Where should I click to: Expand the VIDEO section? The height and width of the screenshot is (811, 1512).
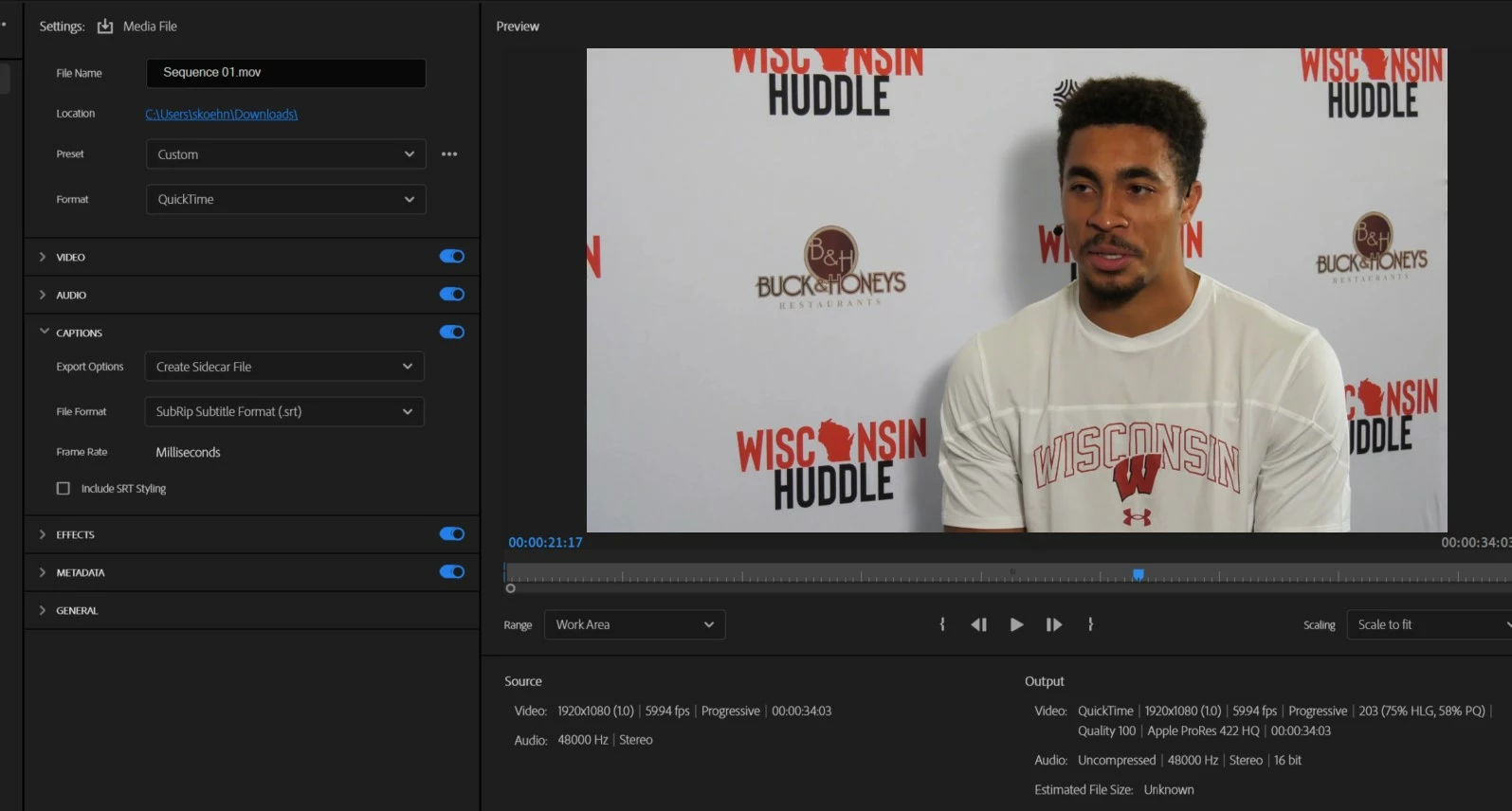43,257
